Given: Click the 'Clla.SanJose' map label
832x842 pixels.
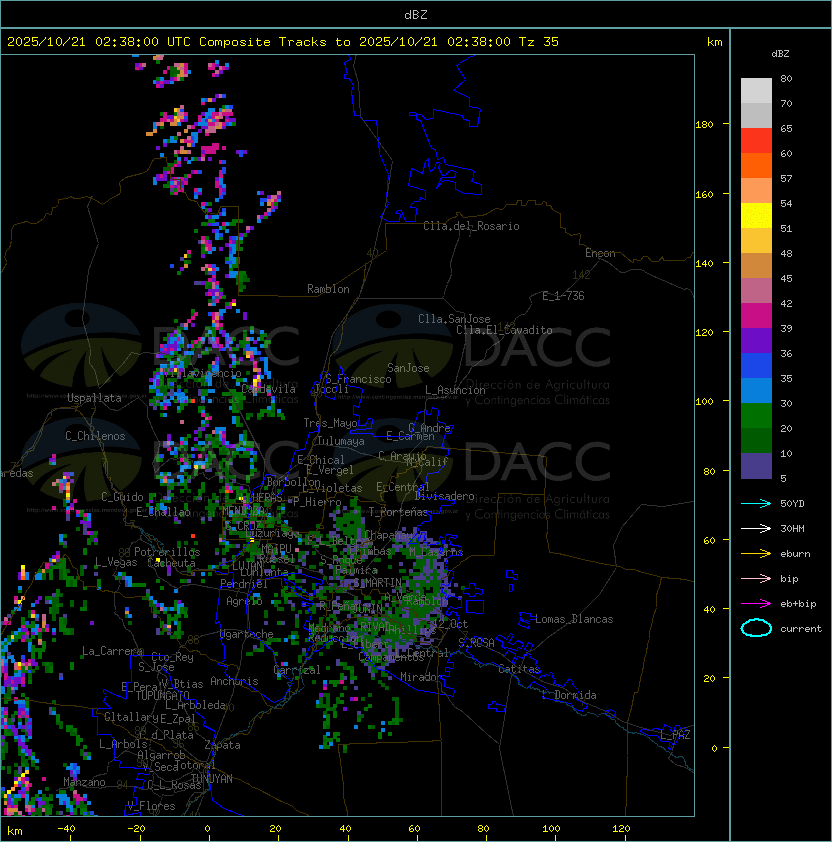Looking at the screenshot, I should 454,319.
